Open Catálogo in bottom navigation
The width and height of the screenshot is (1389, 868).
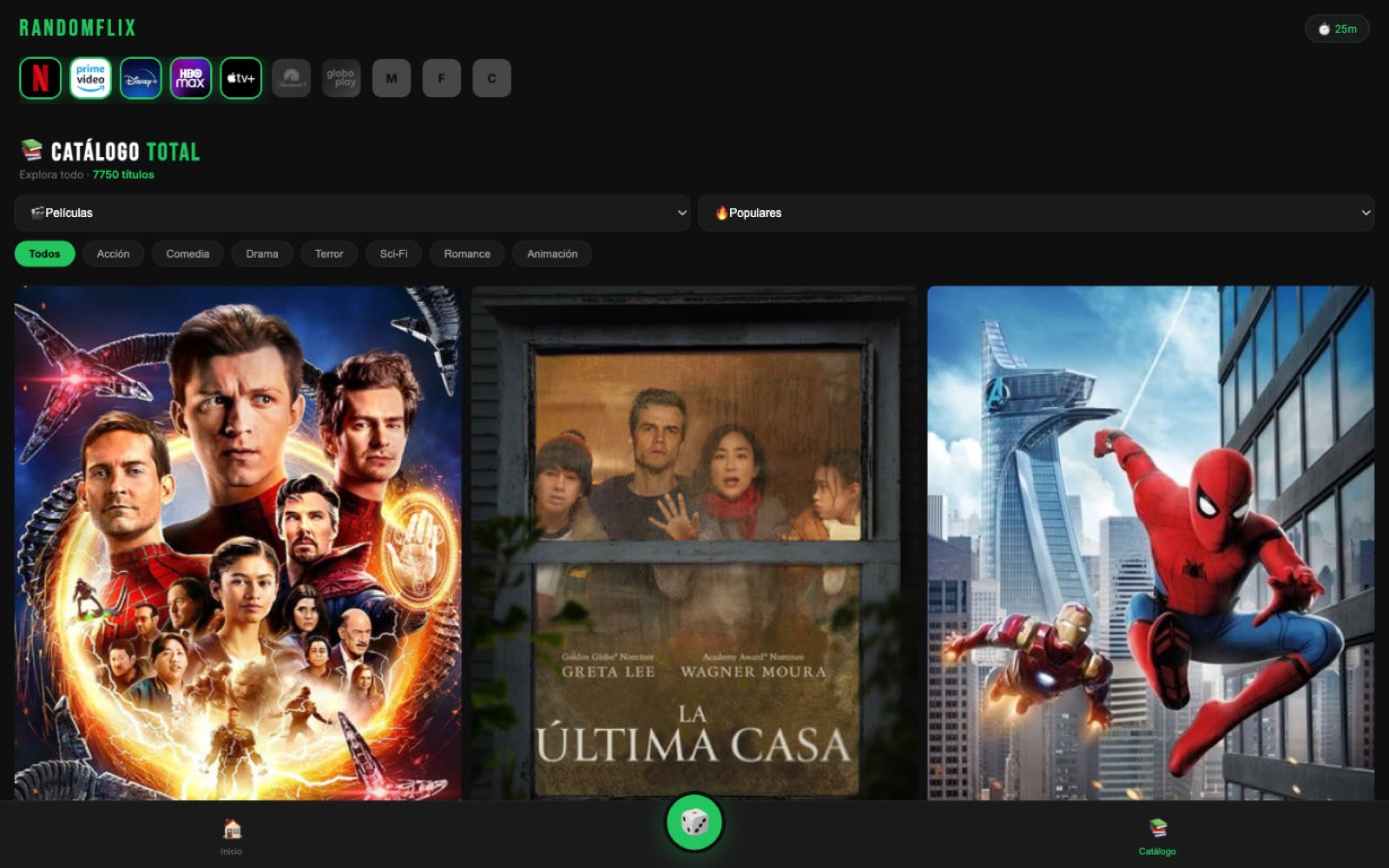pyautogui.click(x=1157, y=837)
